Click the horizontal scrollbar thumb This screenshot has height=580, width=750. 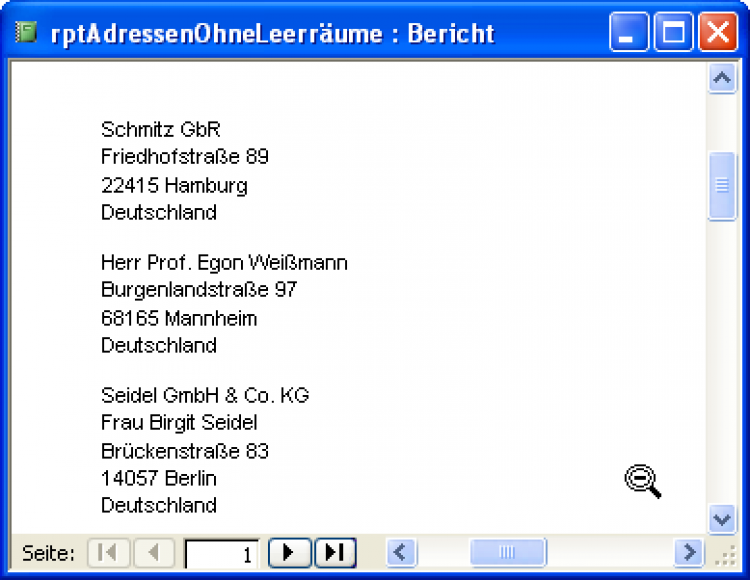[507, 552]
